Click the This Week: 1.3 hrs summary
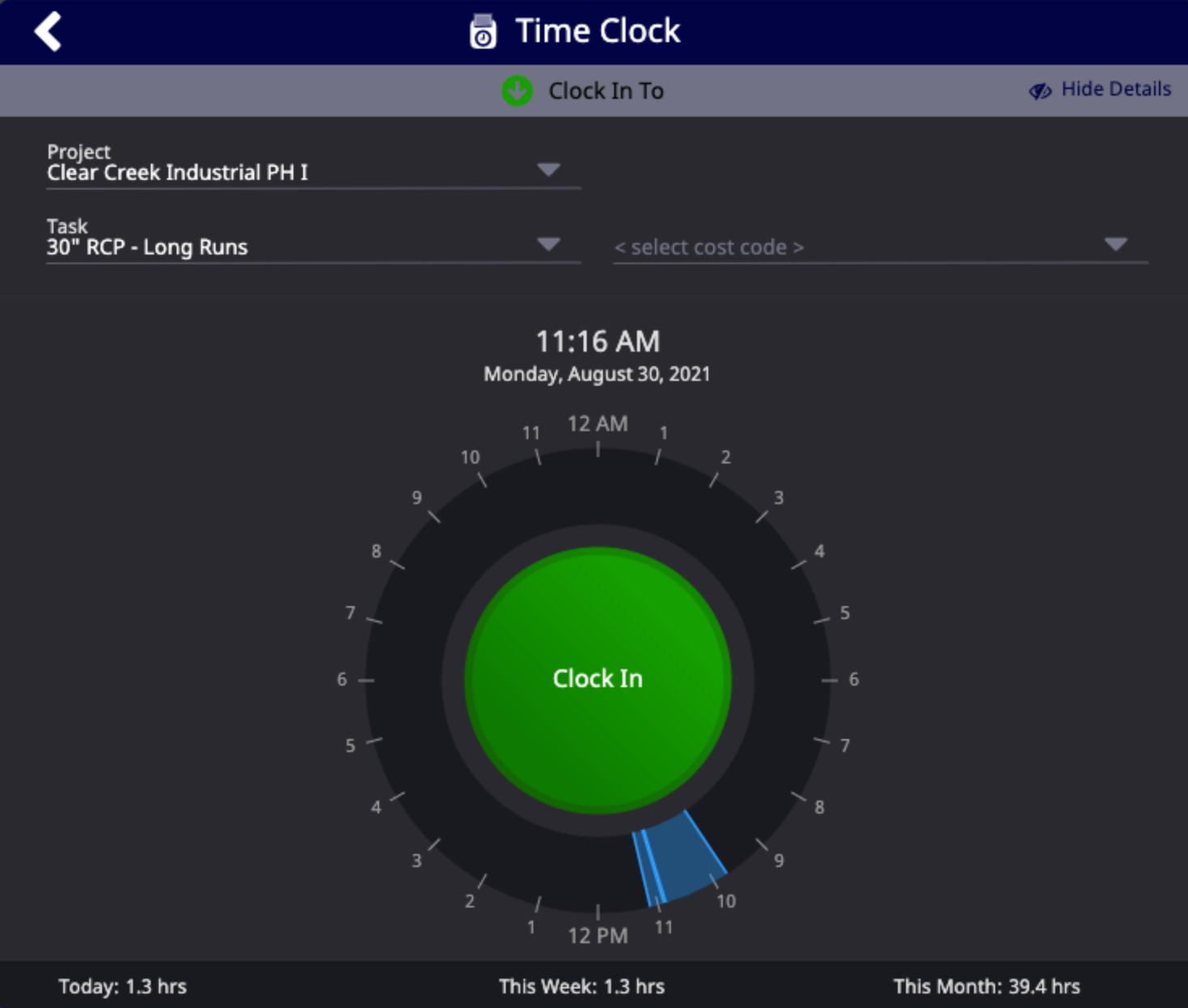Screen dimensions: 1188x1008 pos(581,986)
